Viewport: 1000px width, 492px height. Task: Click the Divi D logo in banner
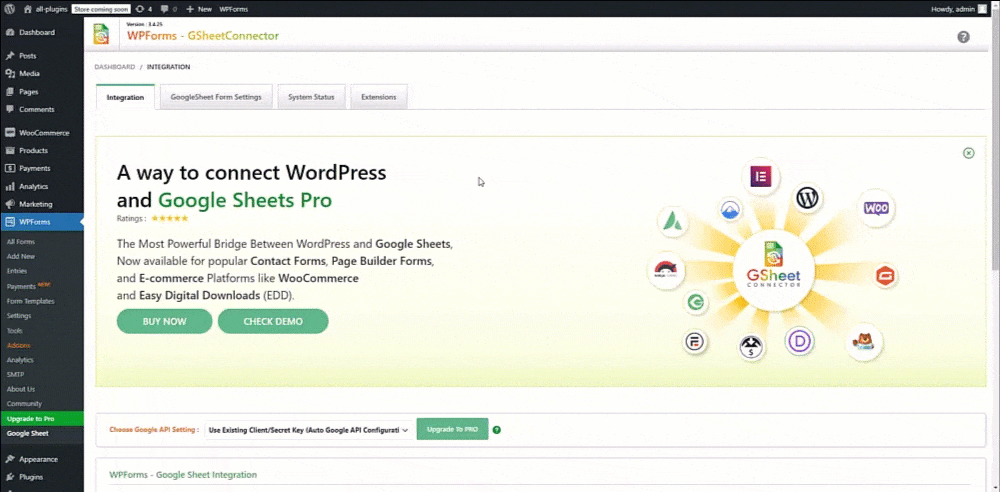799,341
